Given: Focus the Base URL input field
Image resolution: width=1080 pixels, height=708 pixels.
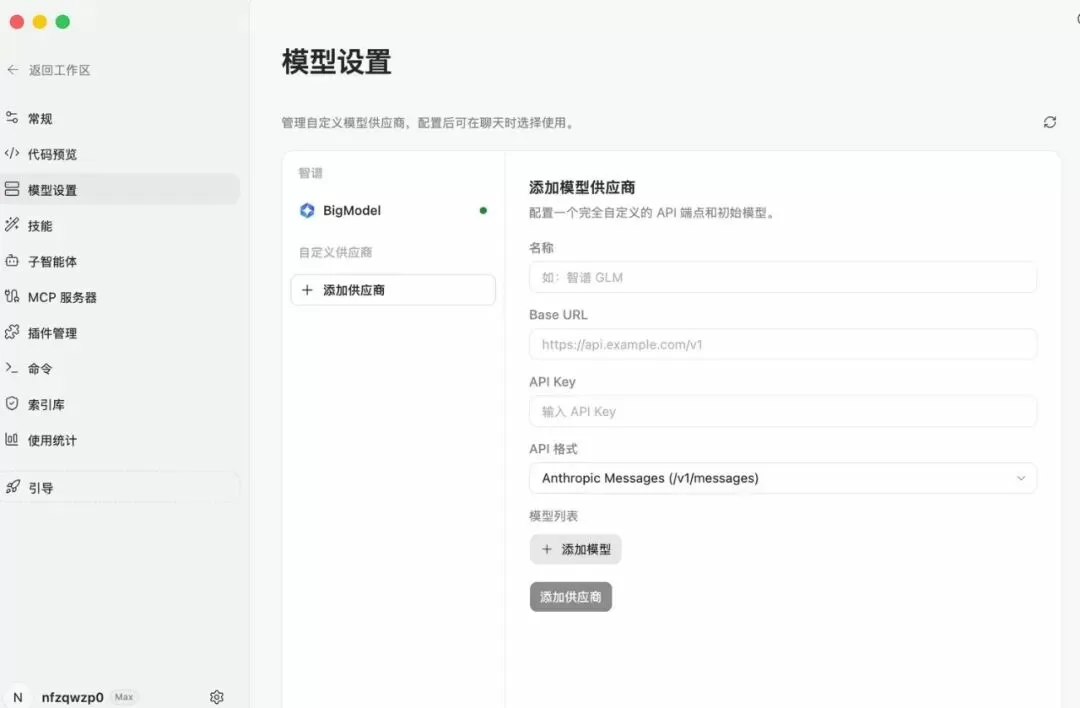Looking at the screenshot, I should tap(783, 344).
